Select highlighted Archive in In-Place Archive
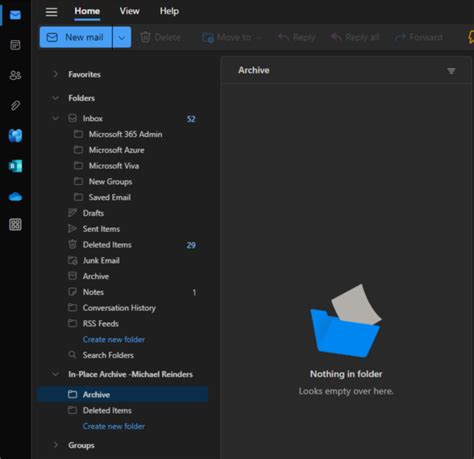This screenshot has height=459, width=474. click(123, 394)
